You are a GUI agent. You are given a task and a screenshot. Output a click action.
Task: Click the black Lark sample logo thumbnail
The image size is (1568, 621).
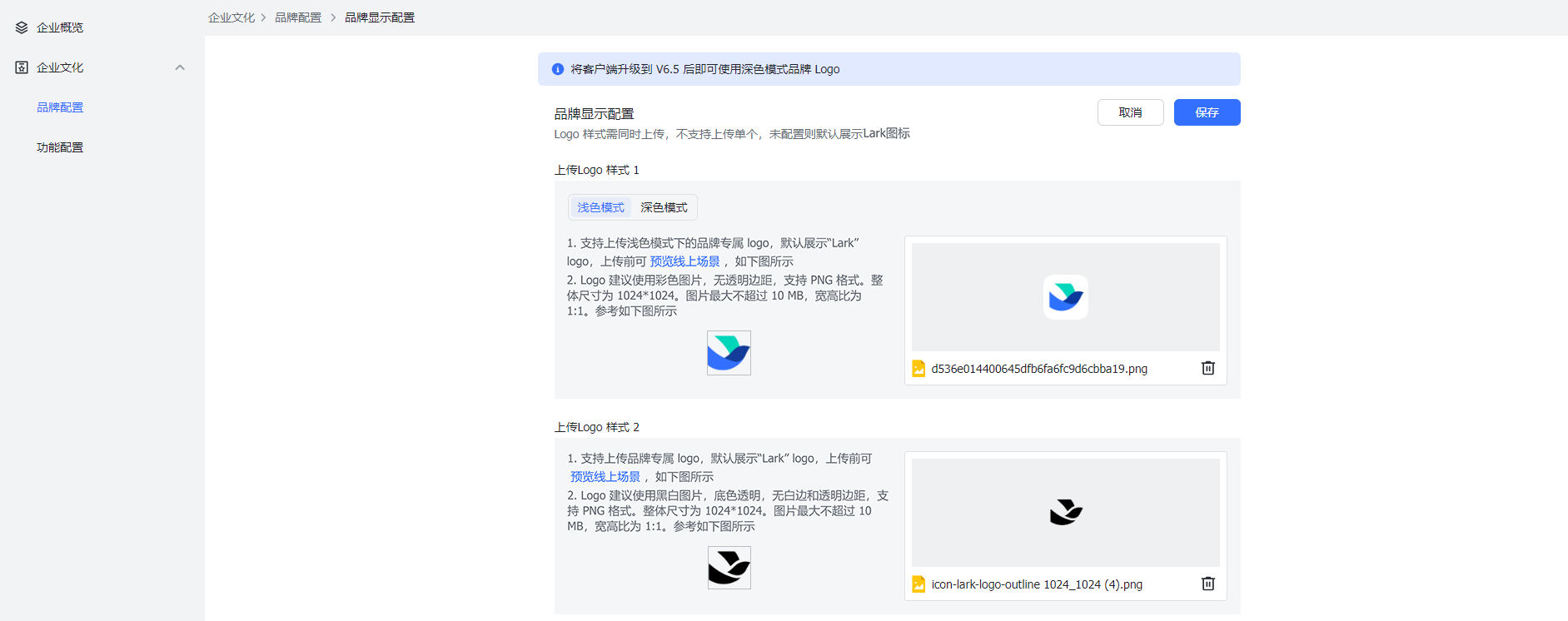coord(729,568)
